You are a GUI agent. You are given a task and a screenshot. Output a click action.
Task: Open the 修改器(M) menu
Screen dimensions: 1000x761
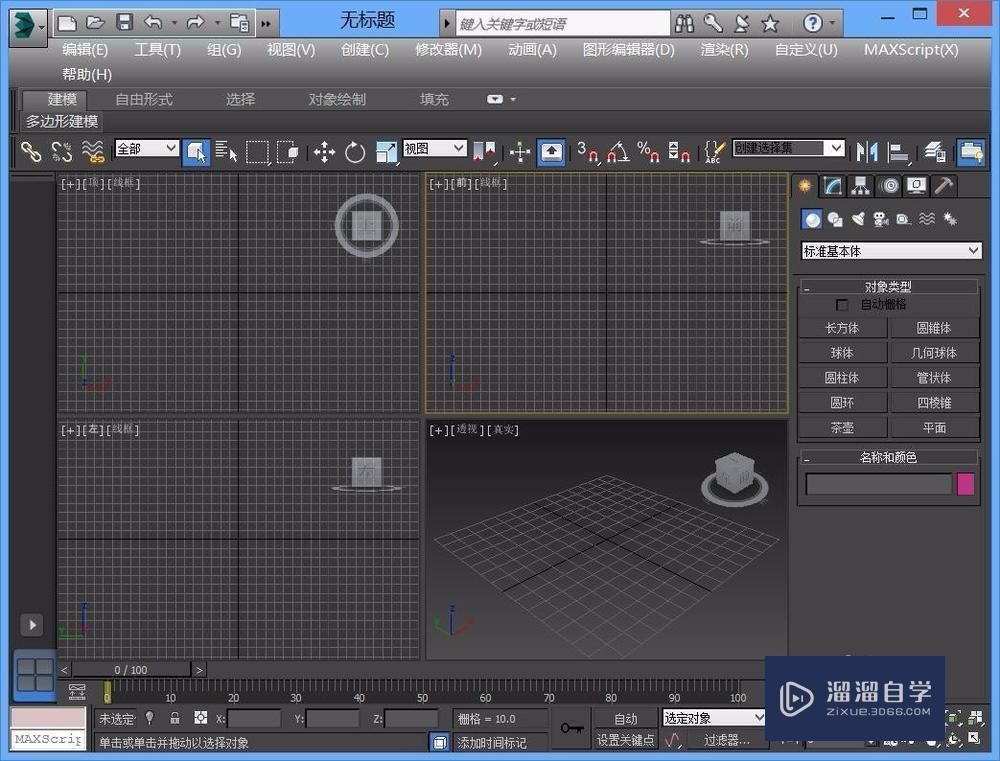448,50
